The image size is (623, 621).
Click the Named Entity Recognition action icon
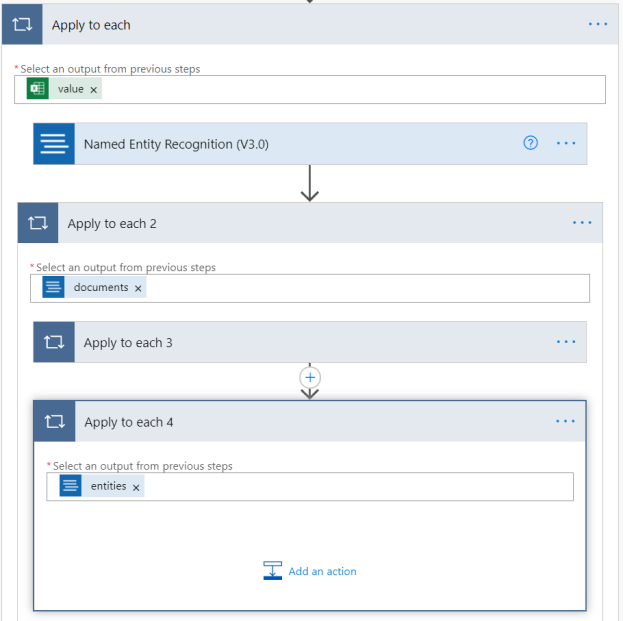pyautogui.click(x=54, y=144)
